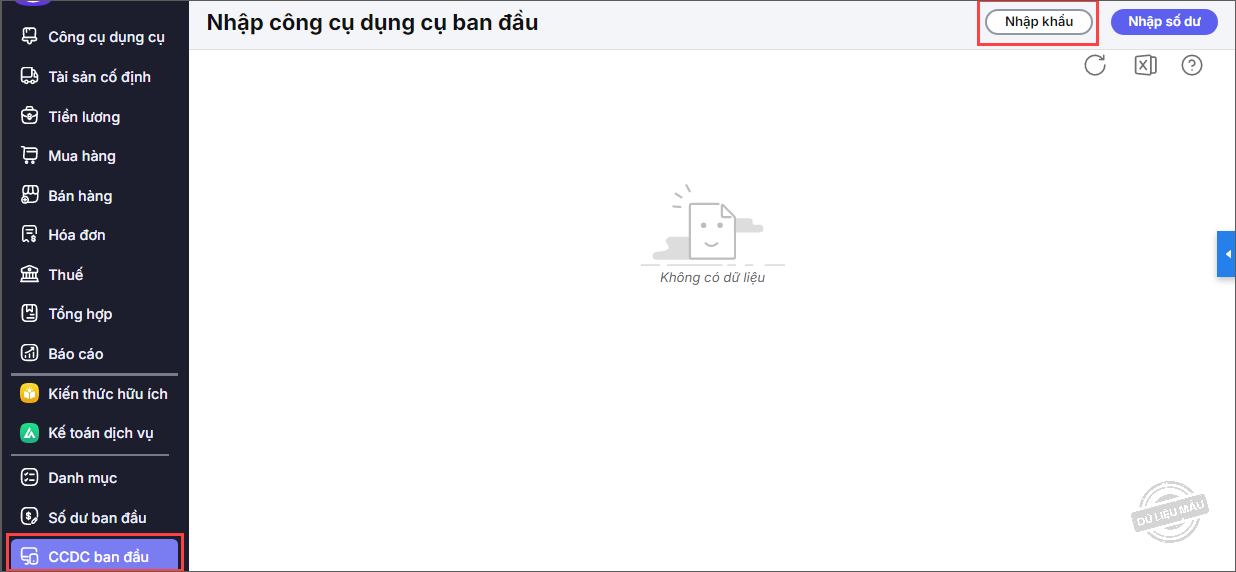Viewport: 1236px width, 572px height.
Task: Click the Hóa đơn invoice icon
Action: [30, 234]
